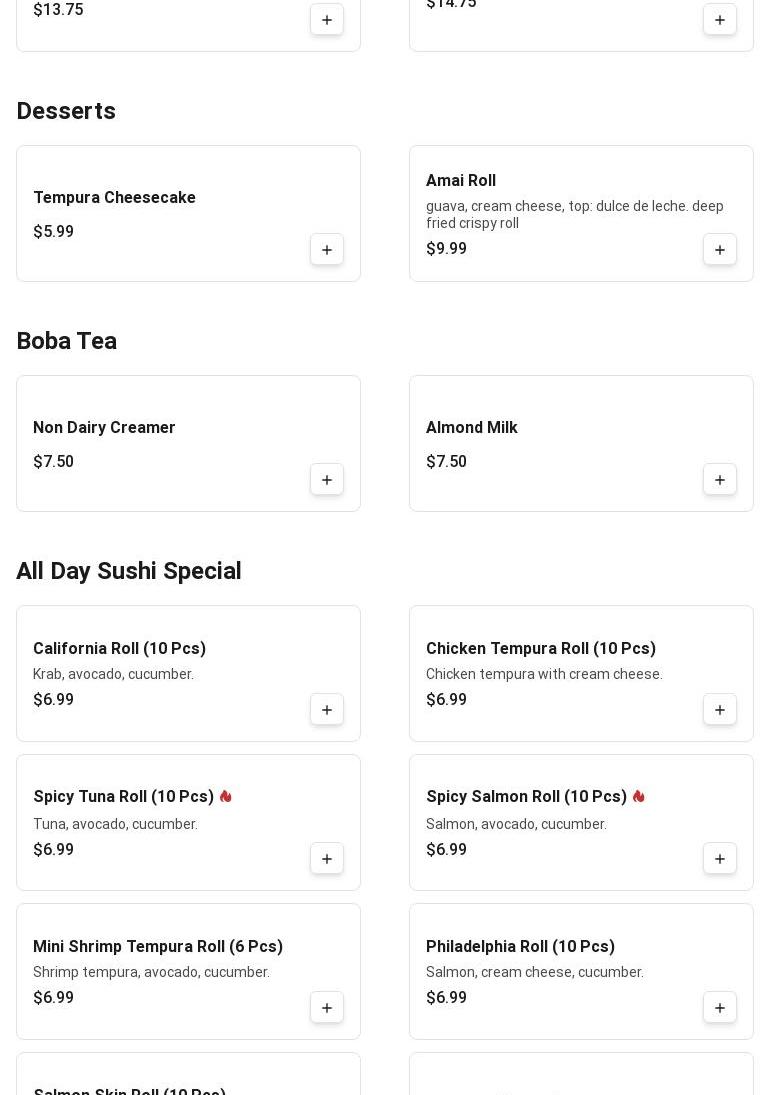
Task: Click the Spicy Tuna Roll spicy flame icon
Action: (226, 797)
